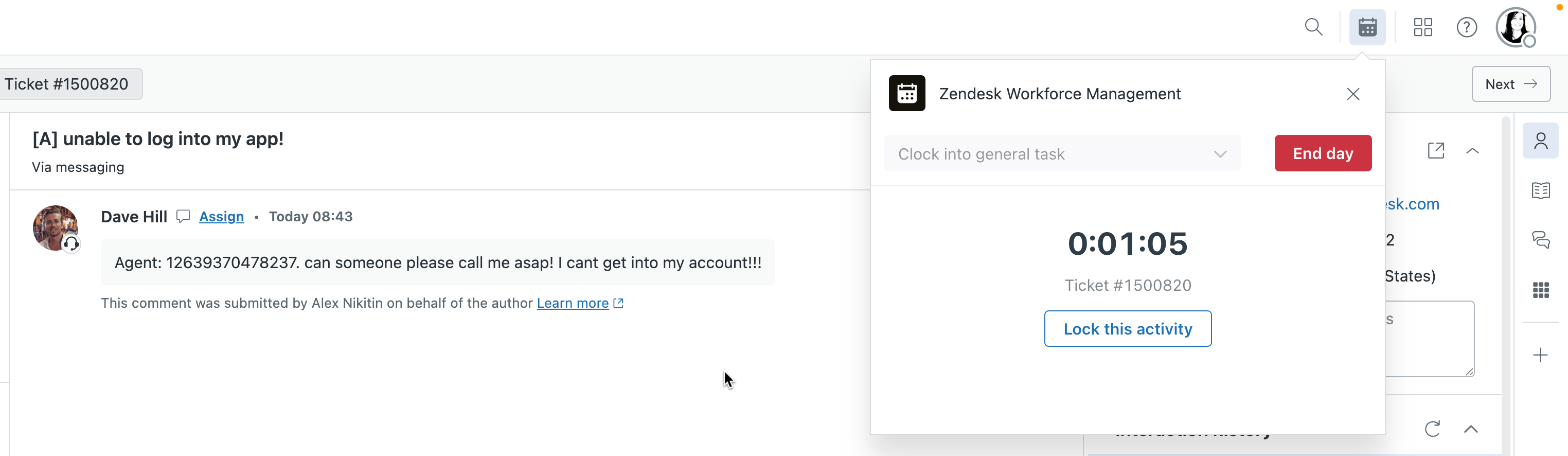Image resolution: width=1568 pixels, height=456 pixels.
Task: Toggle the Workforce Management calendar icon
Action: pyautogui.click(x=1367, y=27)
